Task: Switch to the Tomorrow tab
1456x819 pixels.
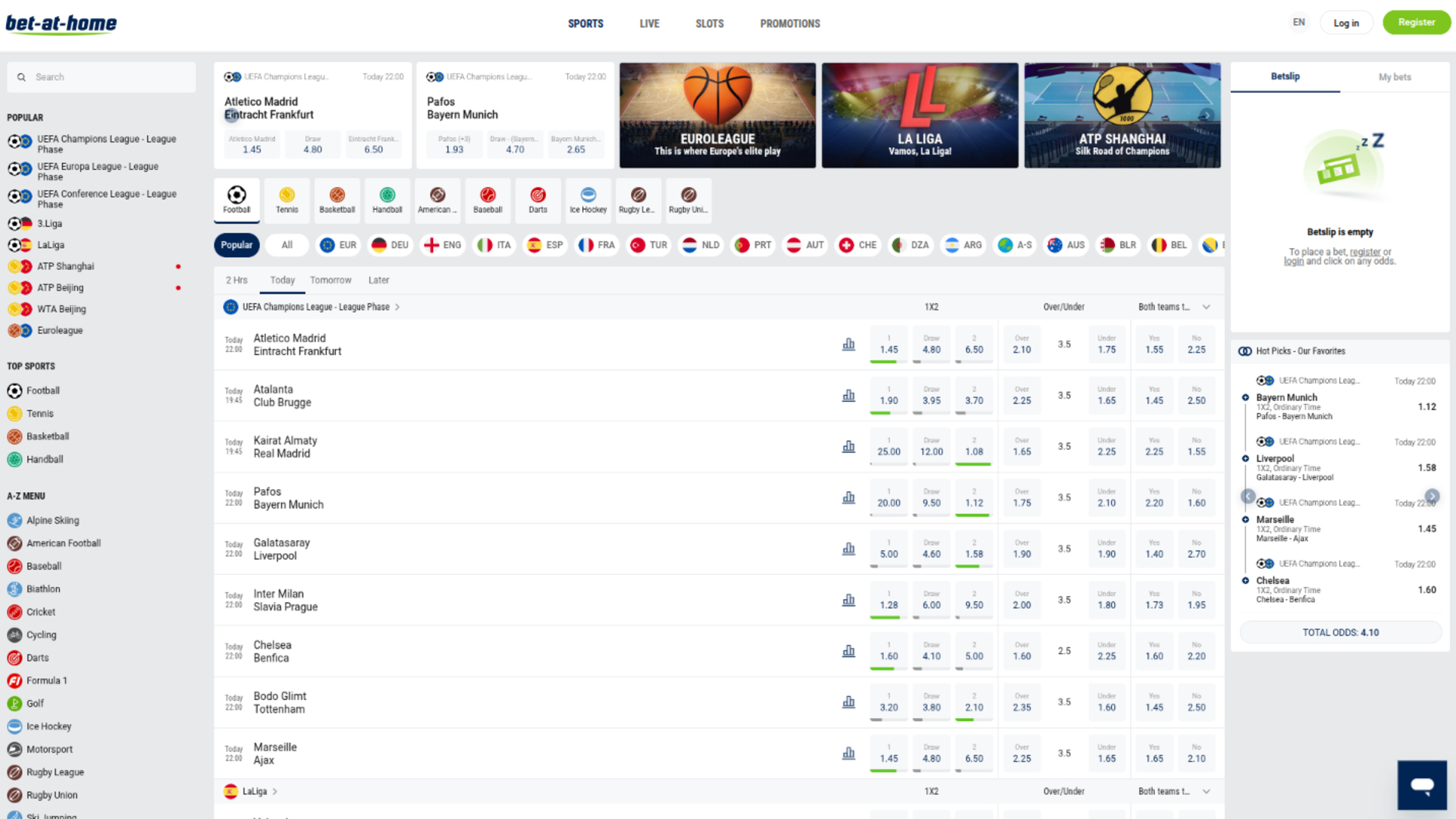Action: point(330,280)
